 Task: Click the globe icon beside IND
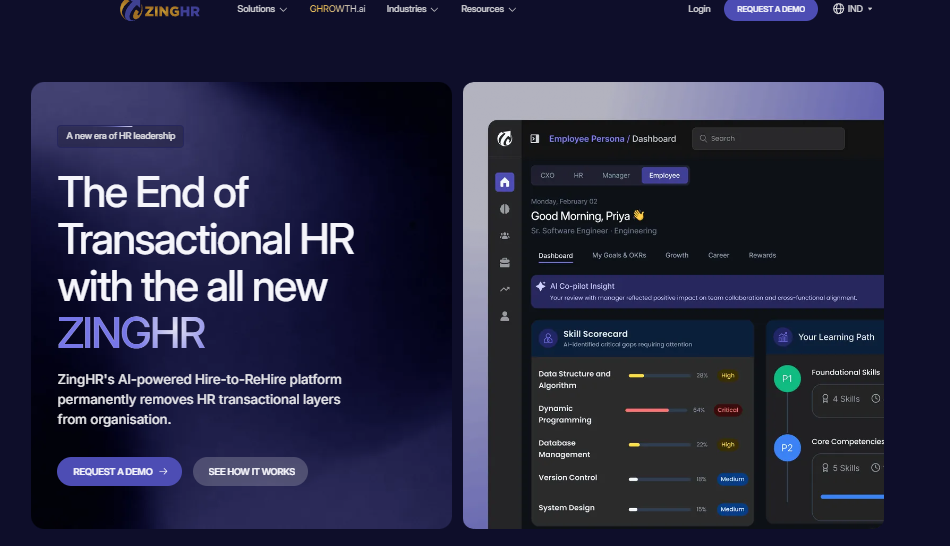tap(839, 9)
